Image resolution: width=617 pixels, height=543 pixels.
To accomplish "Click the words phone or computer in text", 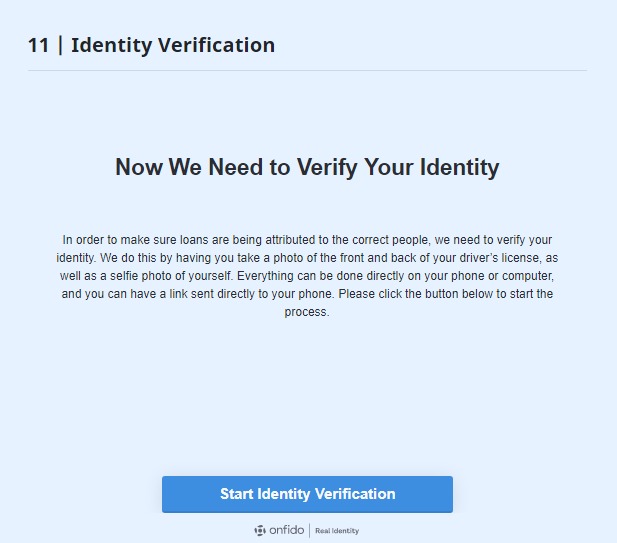I will pos(502,276).
